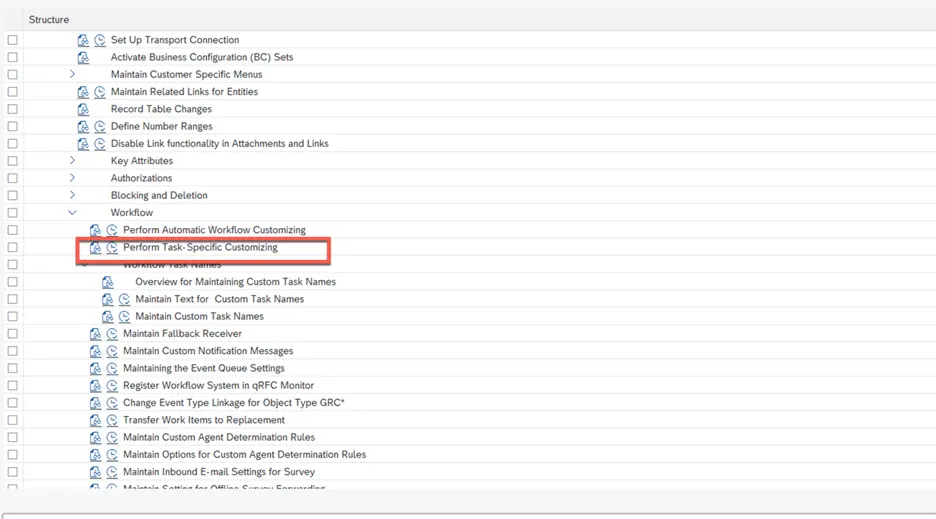Image resolution: width=936 pixels, height=519 pixels.
Task: Run the Set Up Transport Connection activity icon
Action: point(100,40)
